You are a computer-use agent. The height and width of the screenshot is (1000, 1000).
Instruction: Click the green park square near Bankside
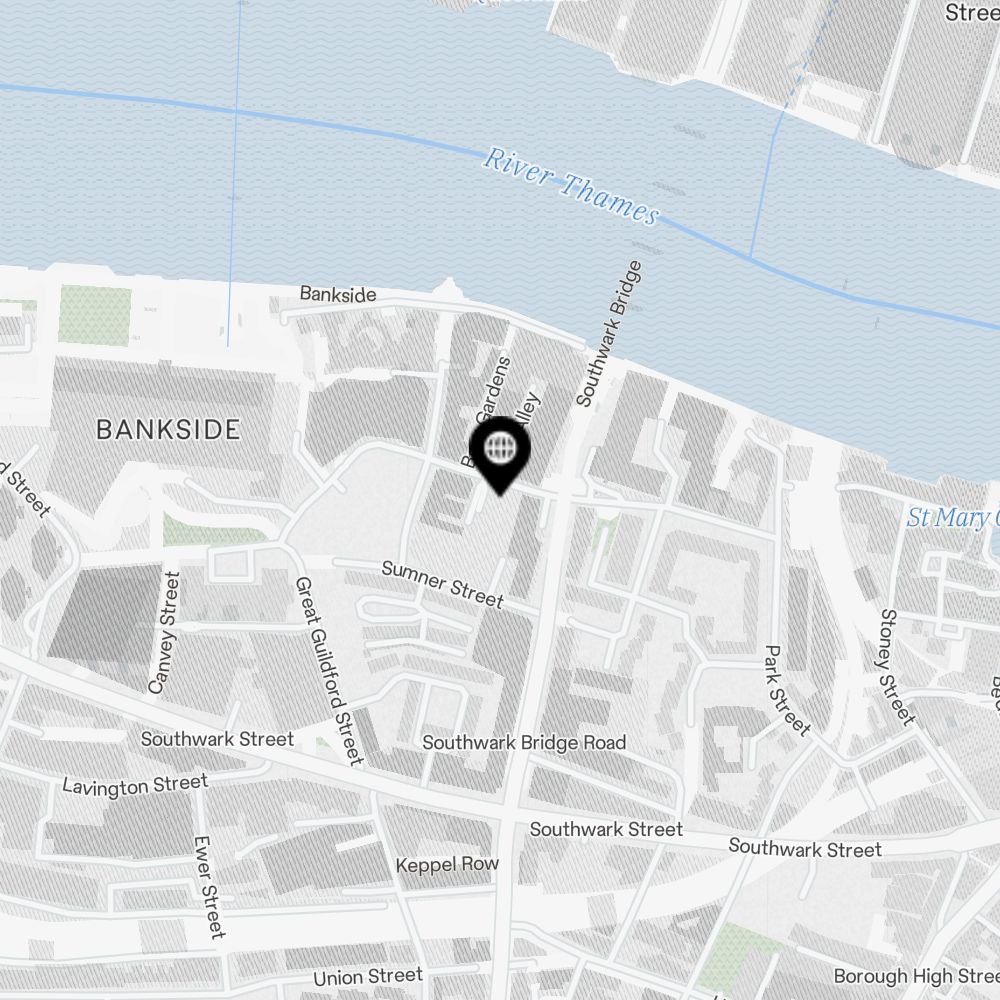95,316
